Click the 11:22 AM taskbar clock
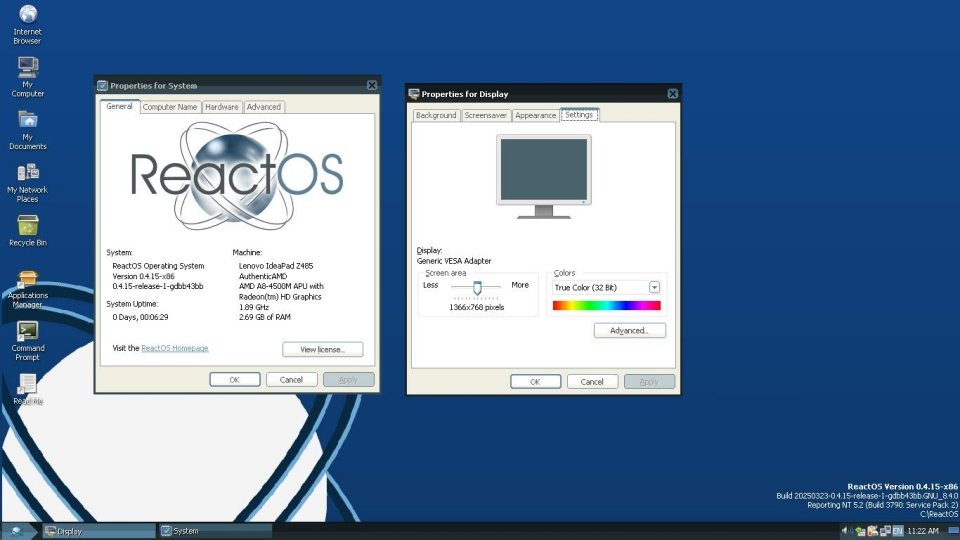 (923, 531)
